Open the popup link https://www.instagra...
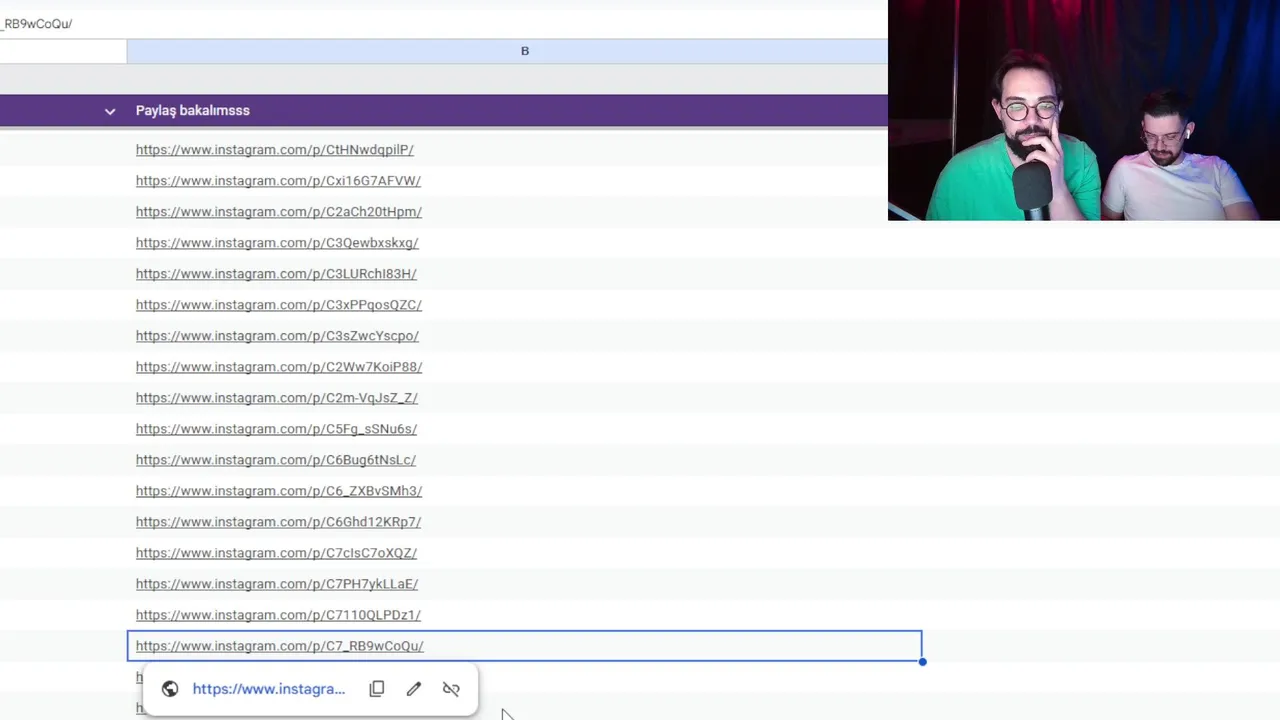1280x720 pixels. click(269, 689)
